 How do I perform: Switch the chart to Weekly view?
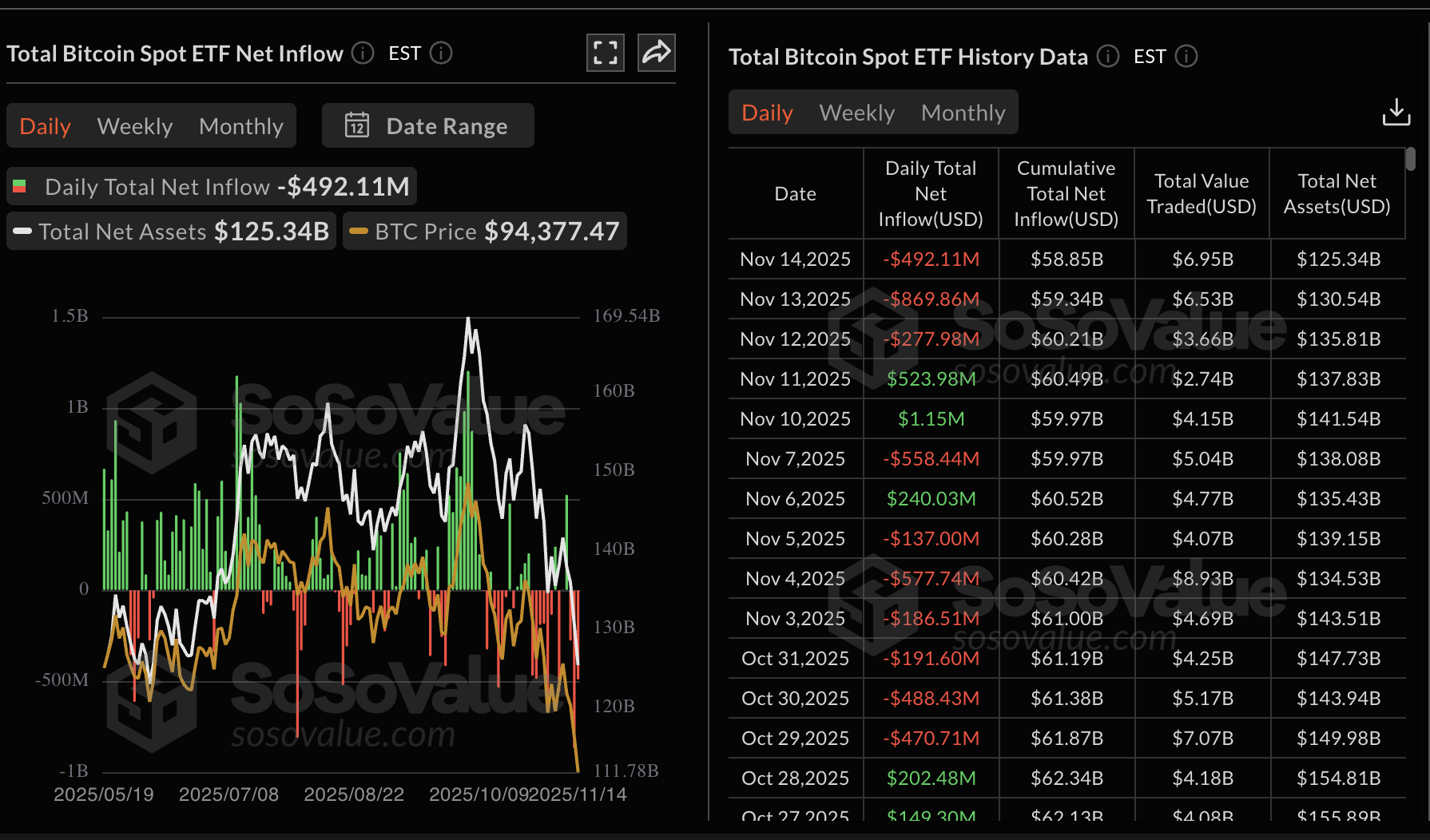pos(134,125)
